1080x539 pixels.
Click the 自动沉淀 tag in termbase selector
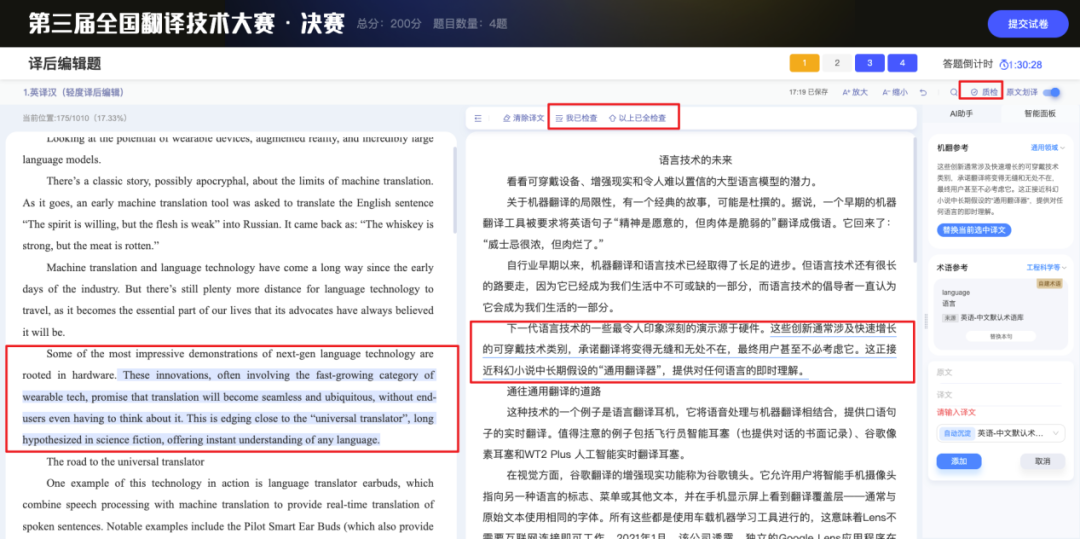[956, 433]
